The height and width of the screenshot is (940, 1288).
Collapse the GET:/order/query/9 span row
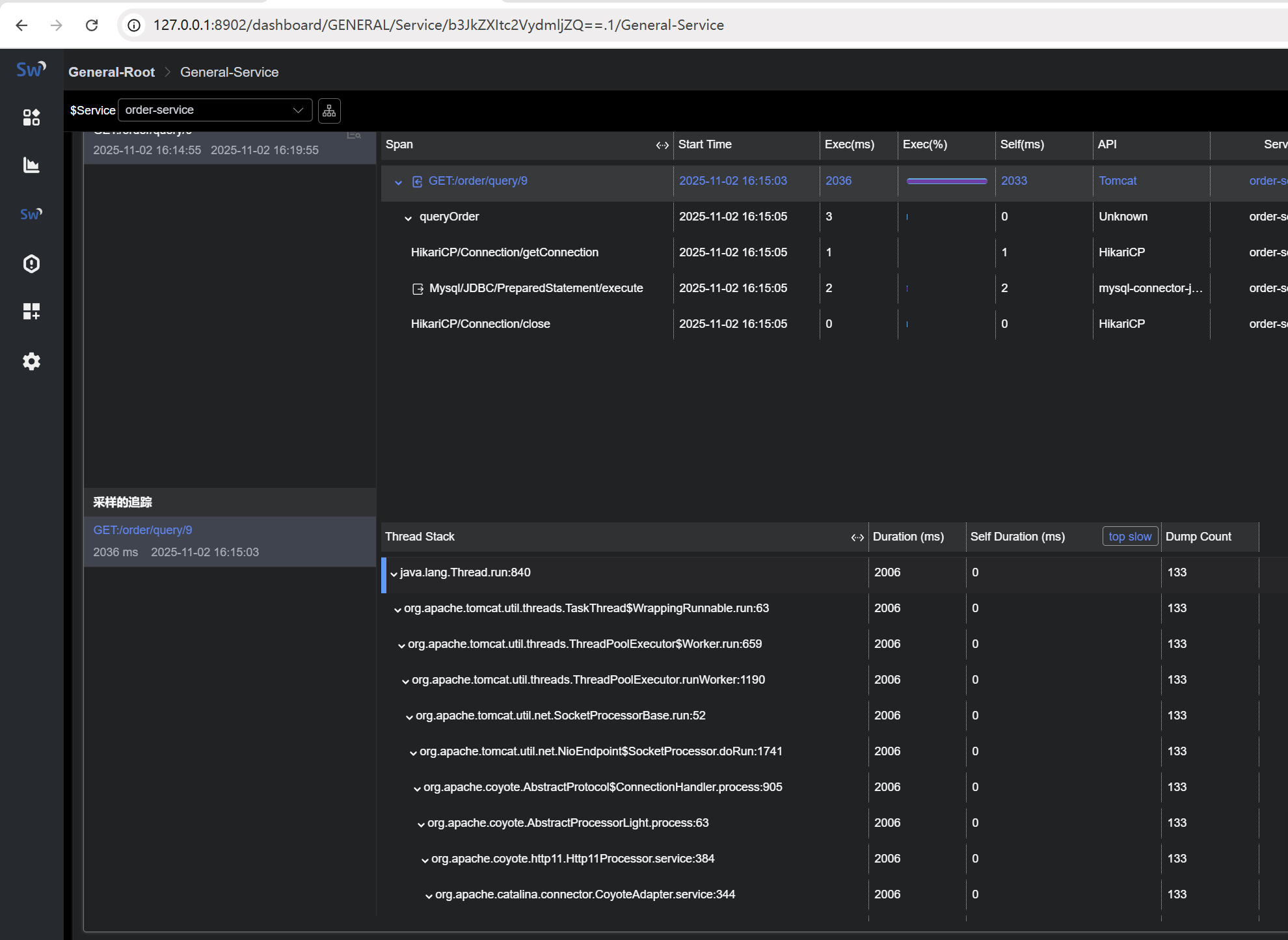tap(398, 182)
